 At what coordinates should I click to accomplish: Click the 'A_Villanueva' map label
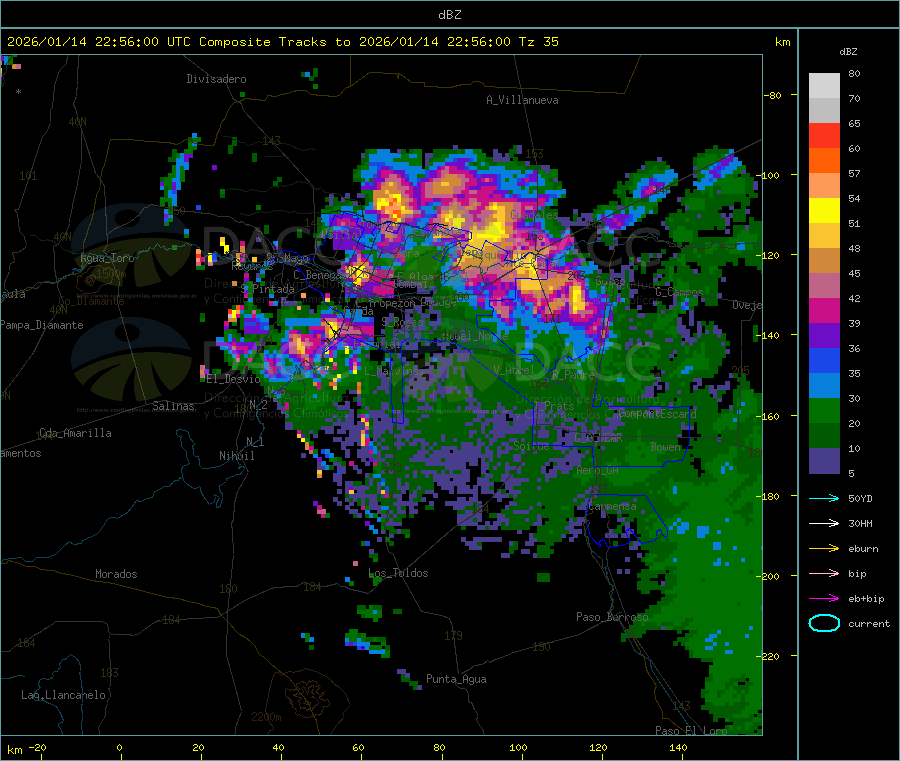[522, 100]
